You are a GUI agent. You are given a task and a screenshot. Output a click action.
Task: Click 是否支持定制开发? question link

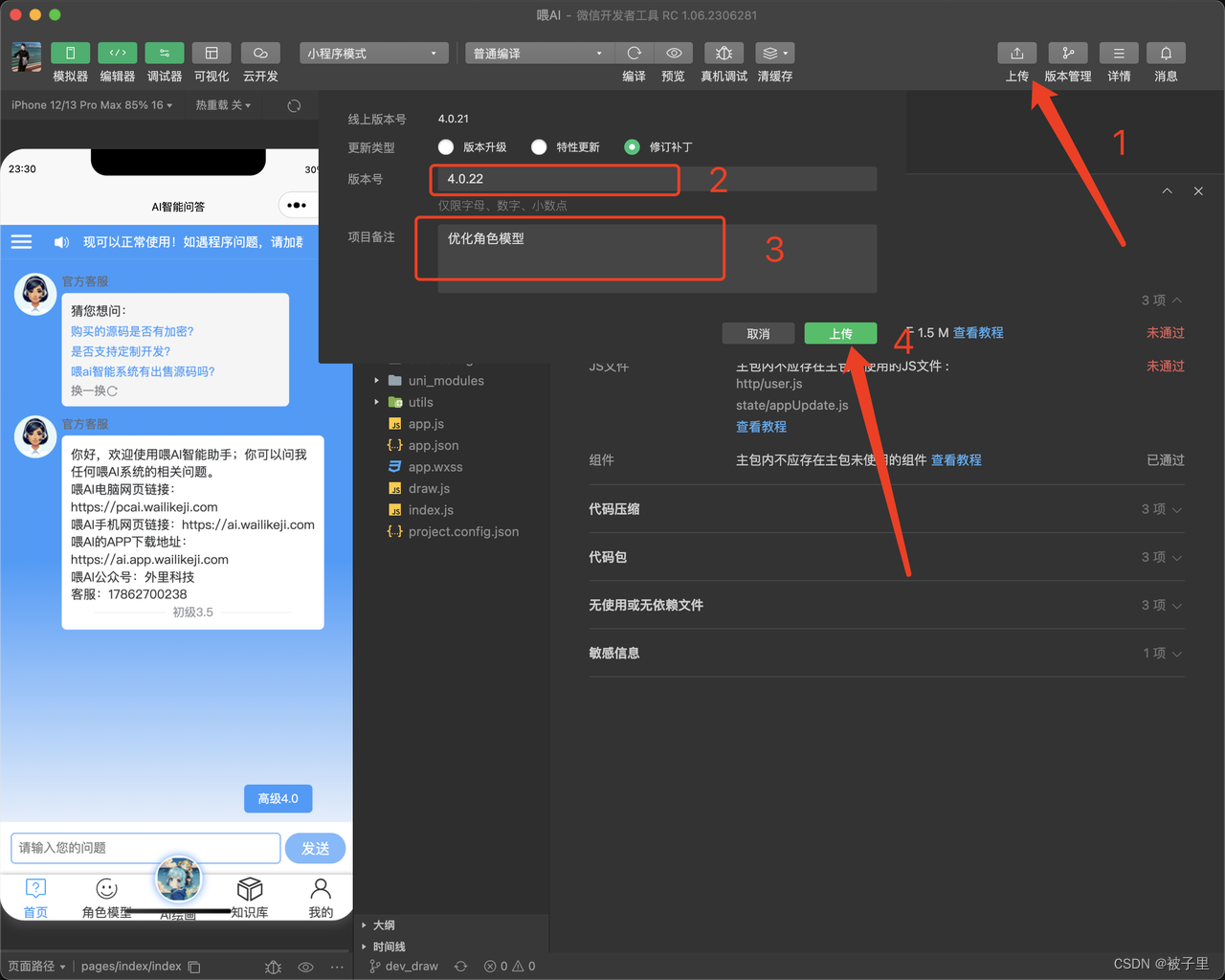pos(121,351)
